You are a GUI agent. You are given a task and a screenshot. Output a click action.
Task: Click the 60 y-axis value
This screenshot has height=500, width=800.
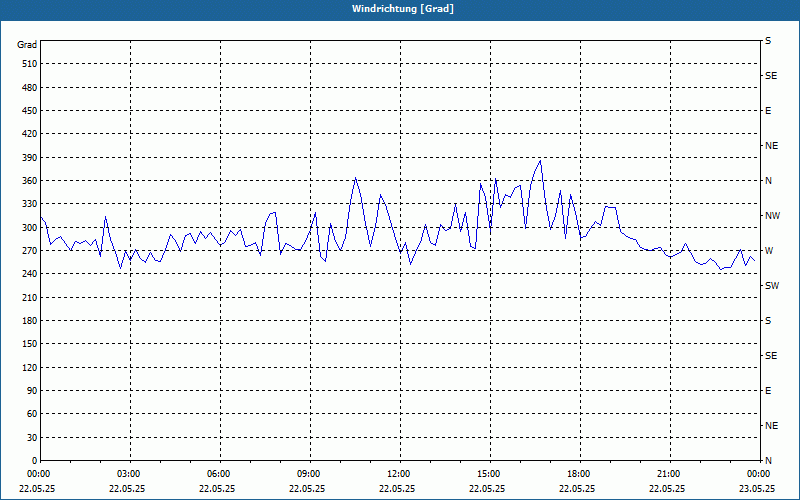tap(32, 414)
